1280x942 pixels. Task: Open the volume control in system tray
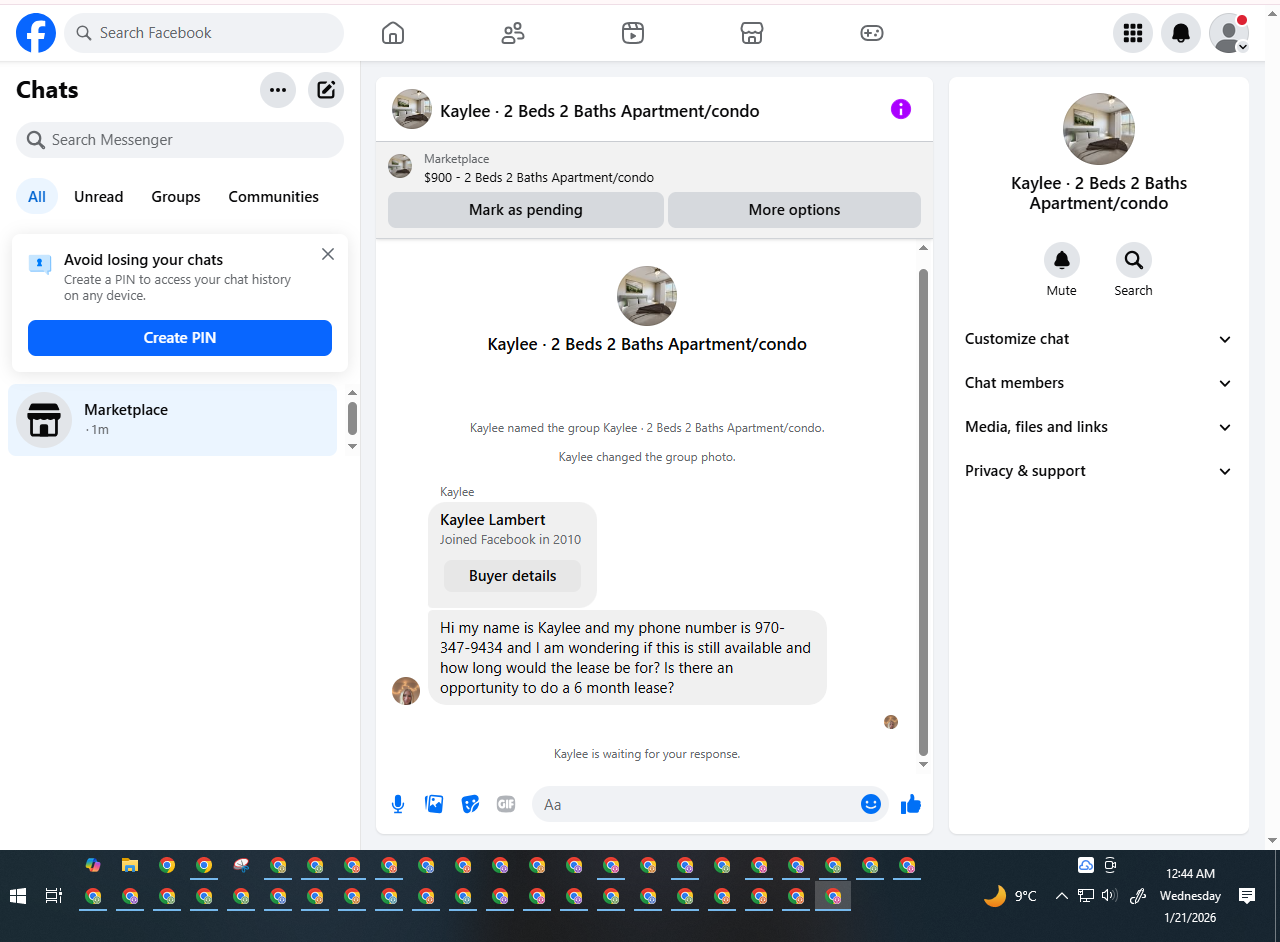coord(1109,896)
